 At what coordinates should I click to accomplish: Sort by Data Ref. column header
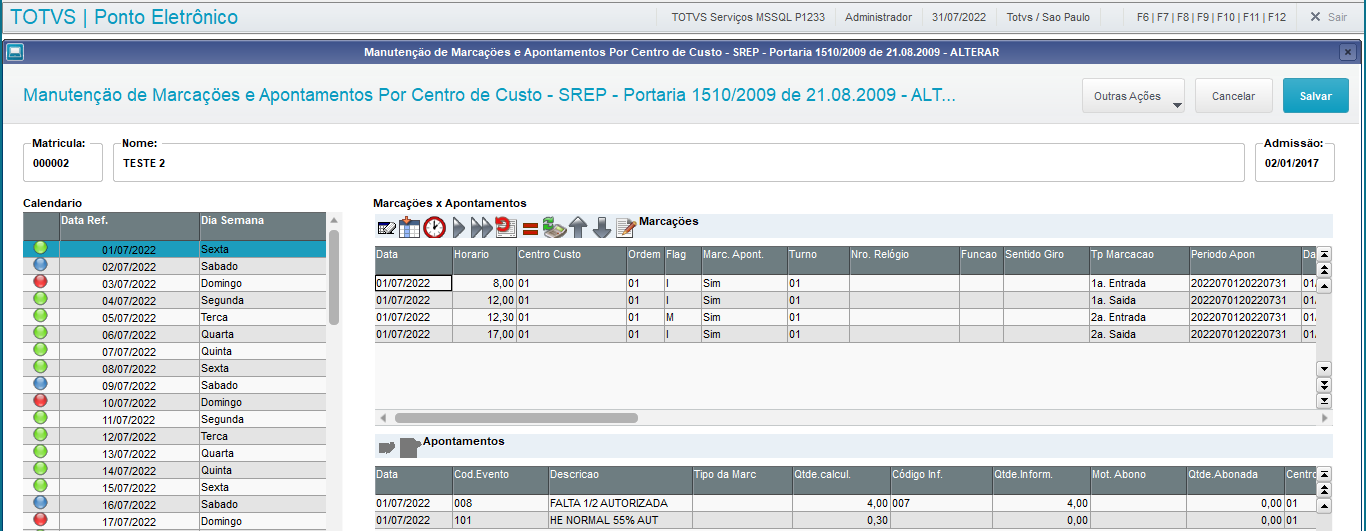[x=129, y=226]
